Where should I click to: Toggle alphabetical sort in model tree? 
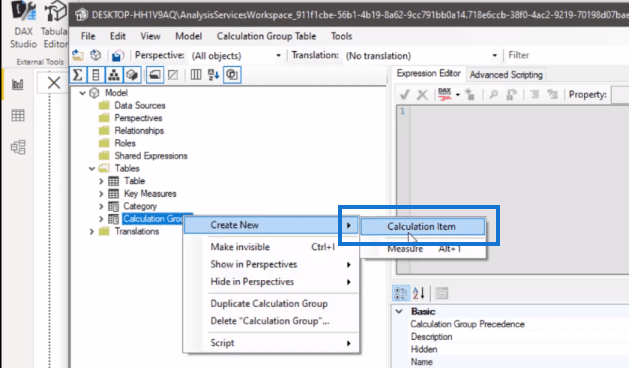point(213,75)
